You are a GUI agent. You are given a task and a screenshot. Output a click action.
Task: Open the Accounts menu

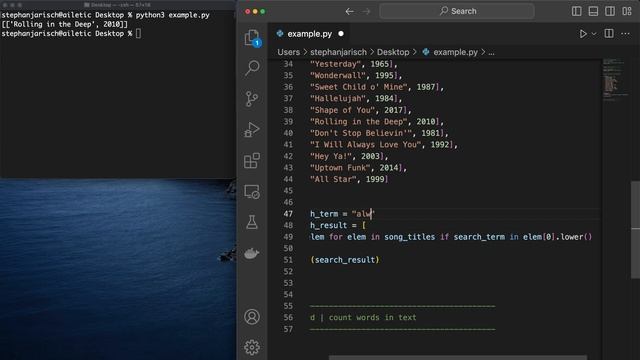(252, 317)
